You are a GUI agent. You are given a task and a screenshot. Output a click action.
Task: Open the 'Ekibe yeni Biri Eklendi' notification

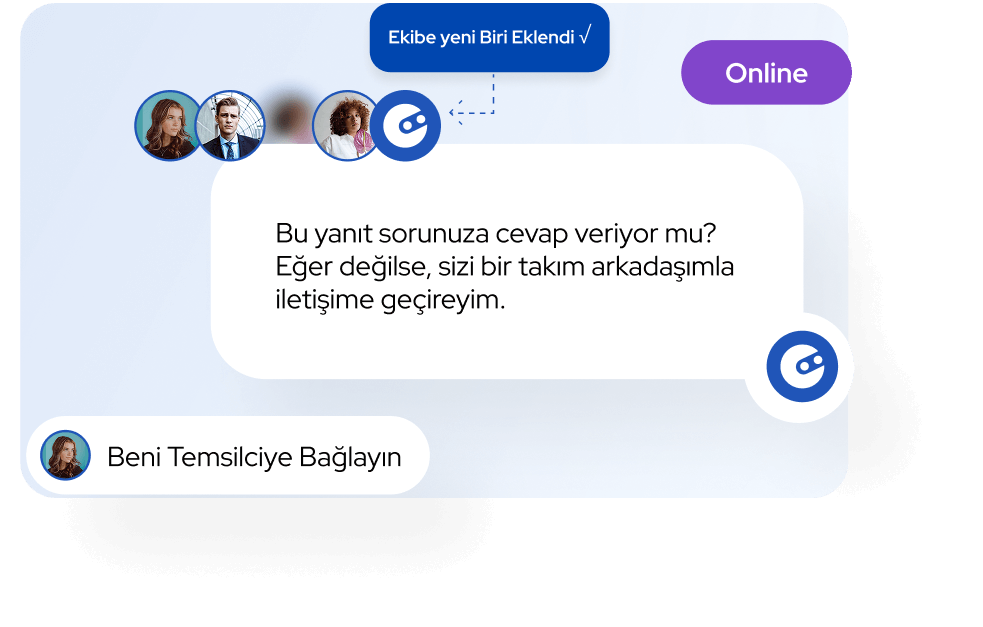[489, 38]
